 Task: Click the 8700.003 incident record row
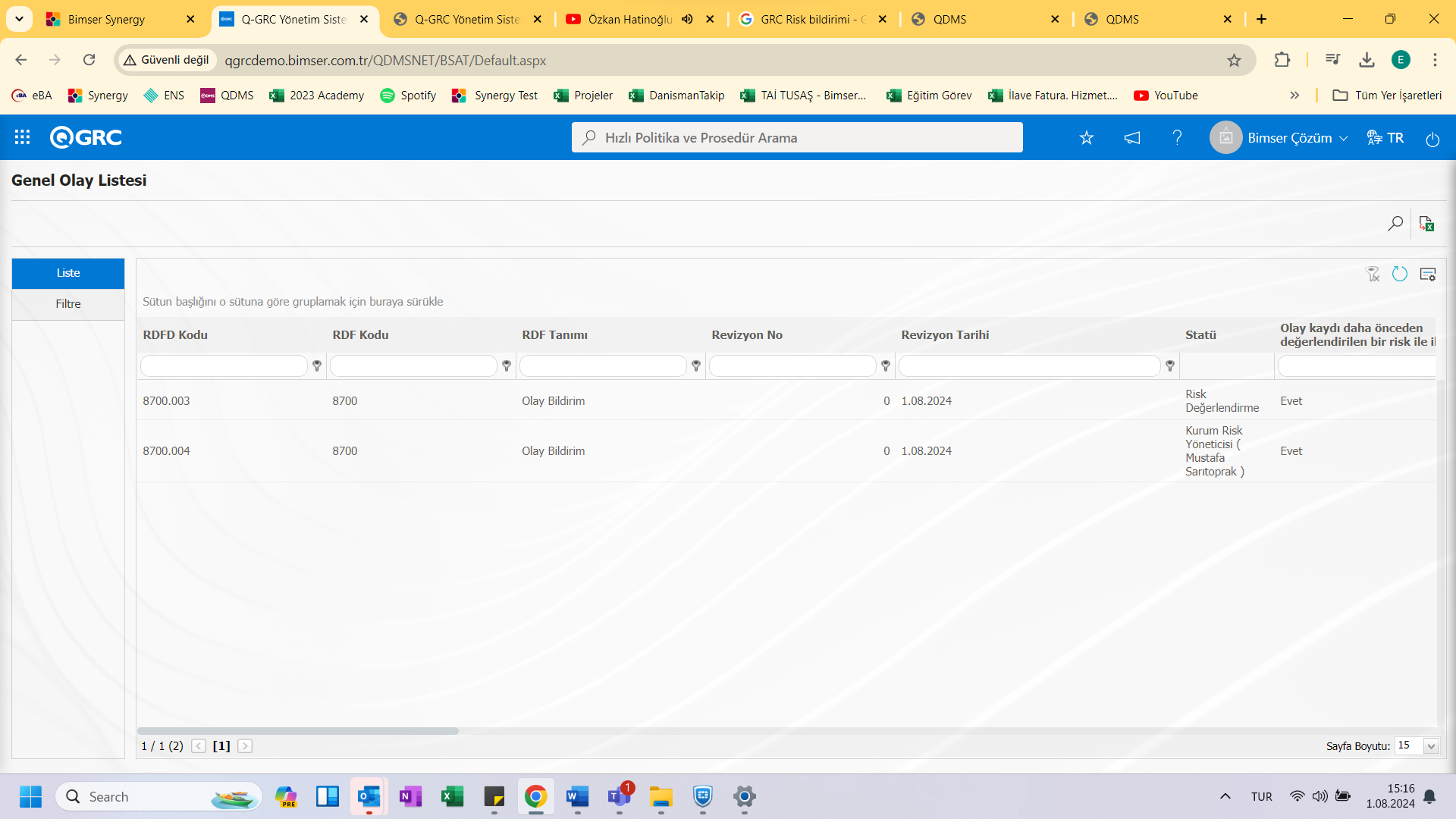coord(165,401)
